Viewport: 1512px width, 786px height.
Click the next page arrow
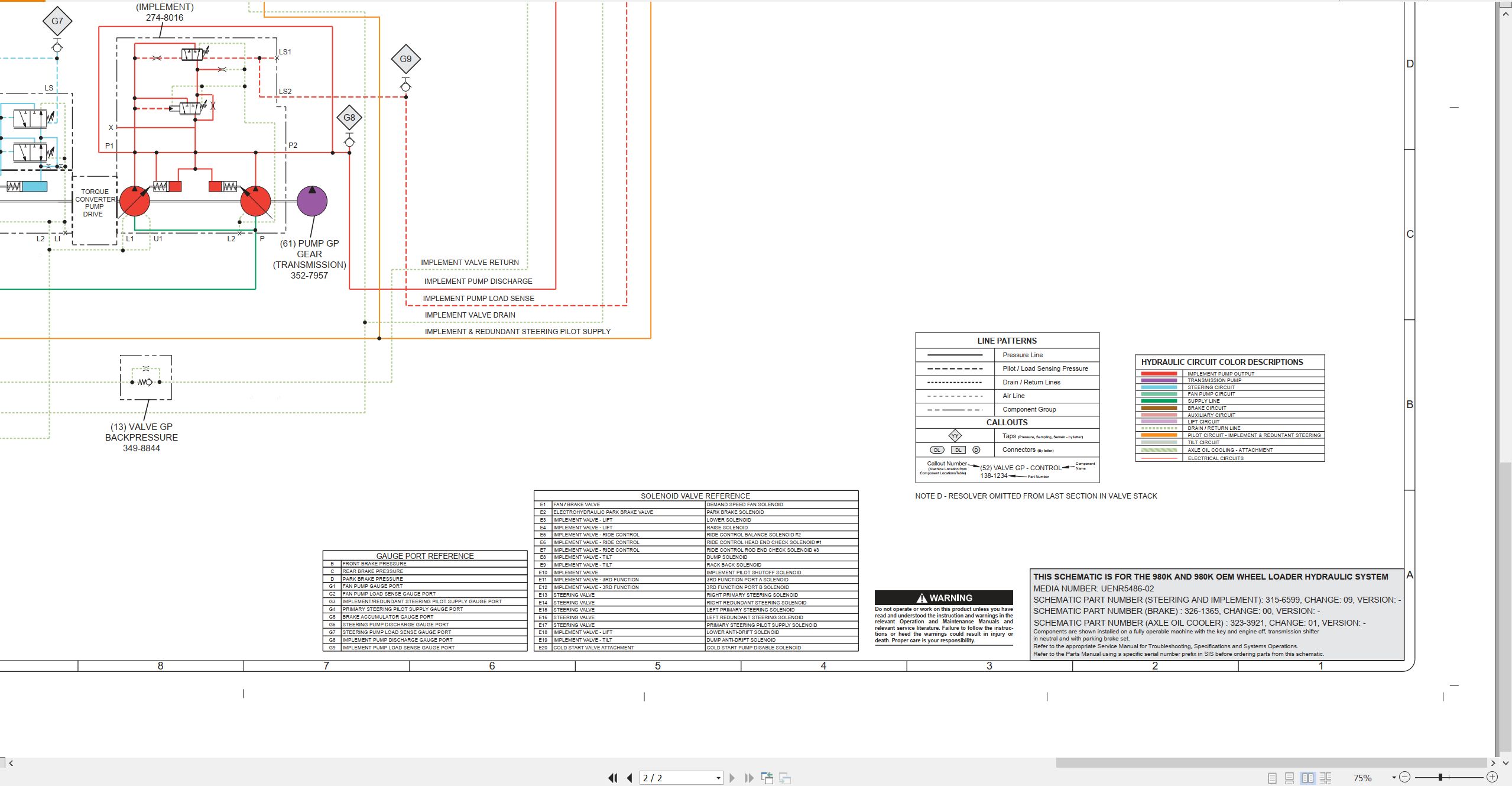pos(732,778)
